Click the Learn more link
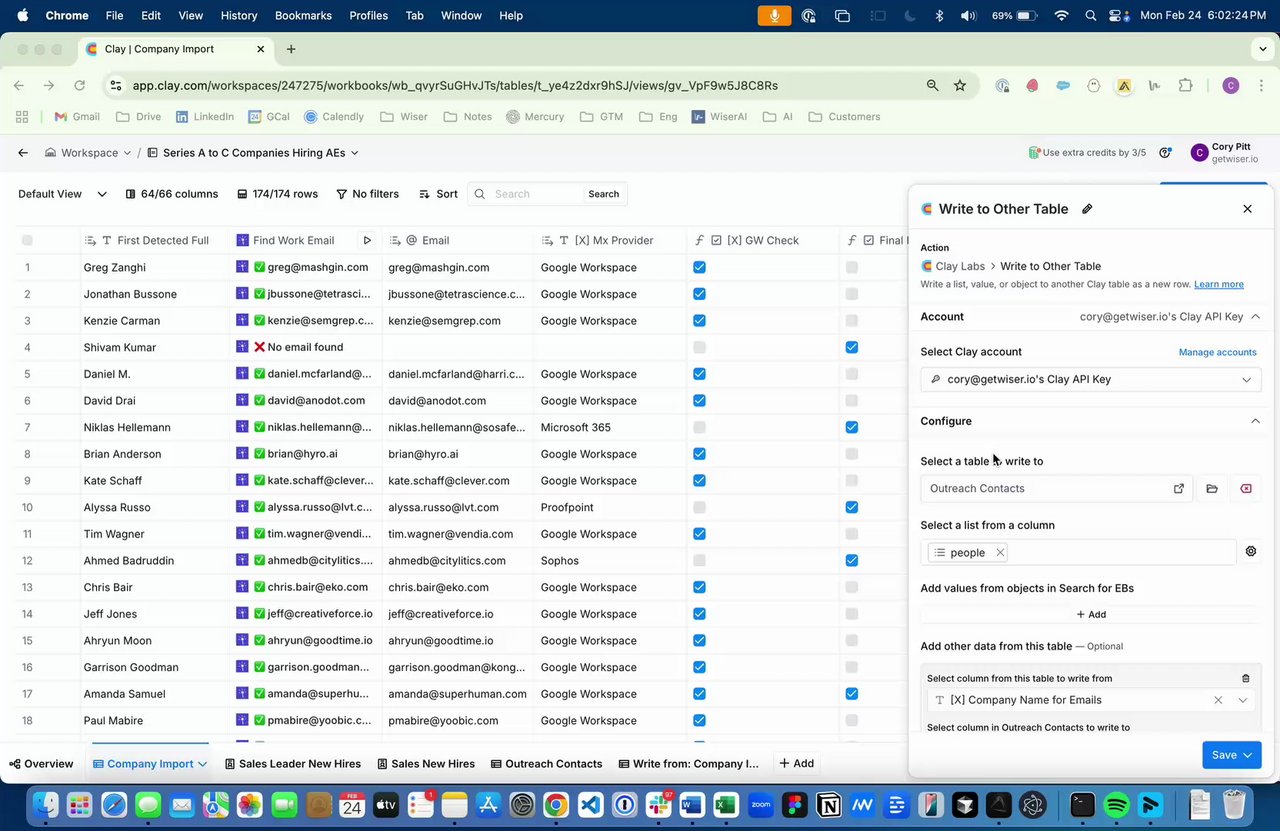 pyautogui.click(x=1219, y=284)
